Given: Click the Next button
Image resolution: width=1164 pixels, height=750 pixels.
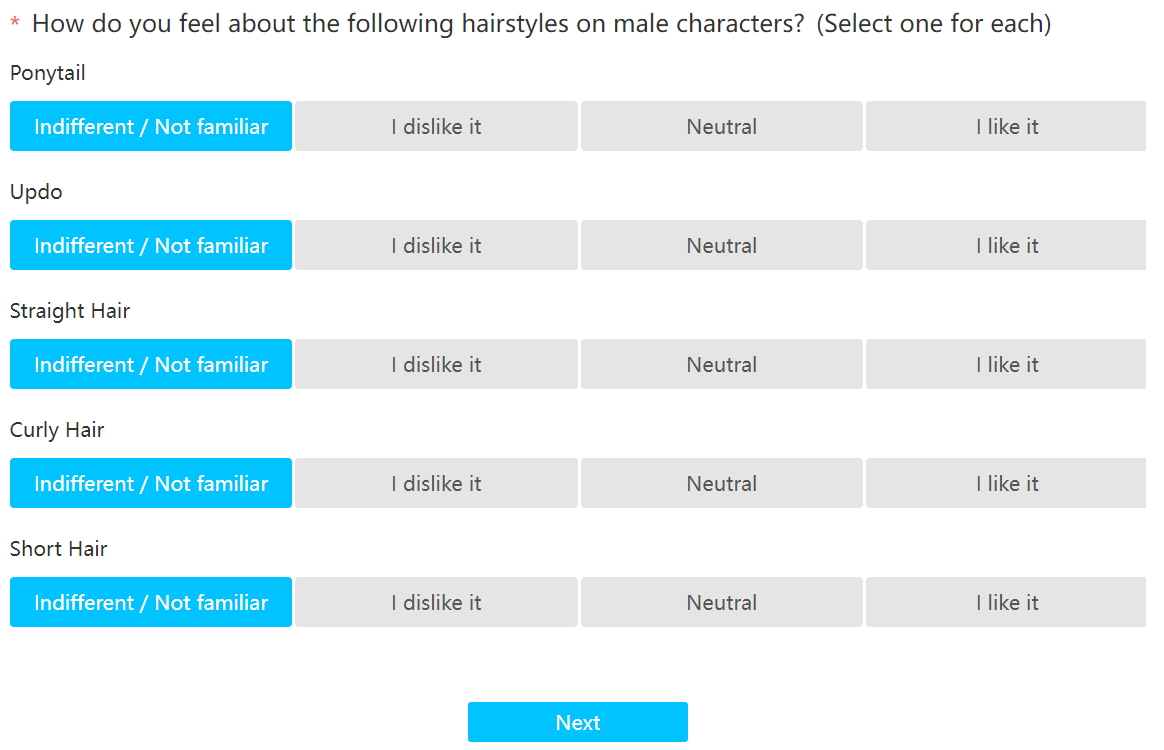Looking at the screenshot, I should pos(577,722).
